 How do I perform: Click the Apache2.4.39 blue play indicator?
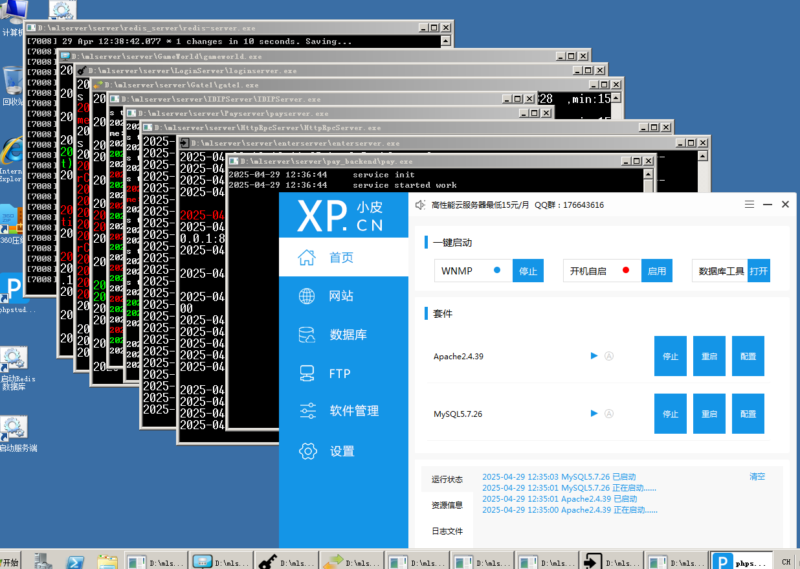[594, 356]
